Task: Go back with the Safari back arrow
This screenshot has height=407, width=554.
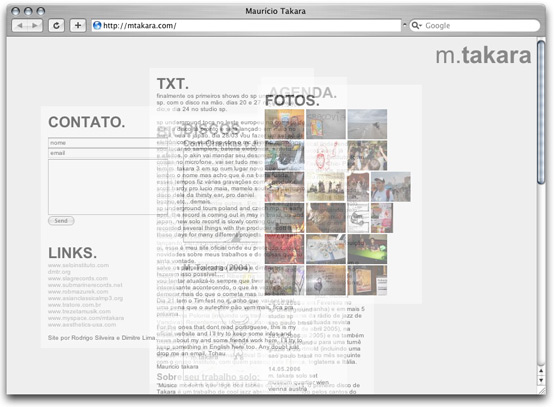Action: tap(19, 25)
